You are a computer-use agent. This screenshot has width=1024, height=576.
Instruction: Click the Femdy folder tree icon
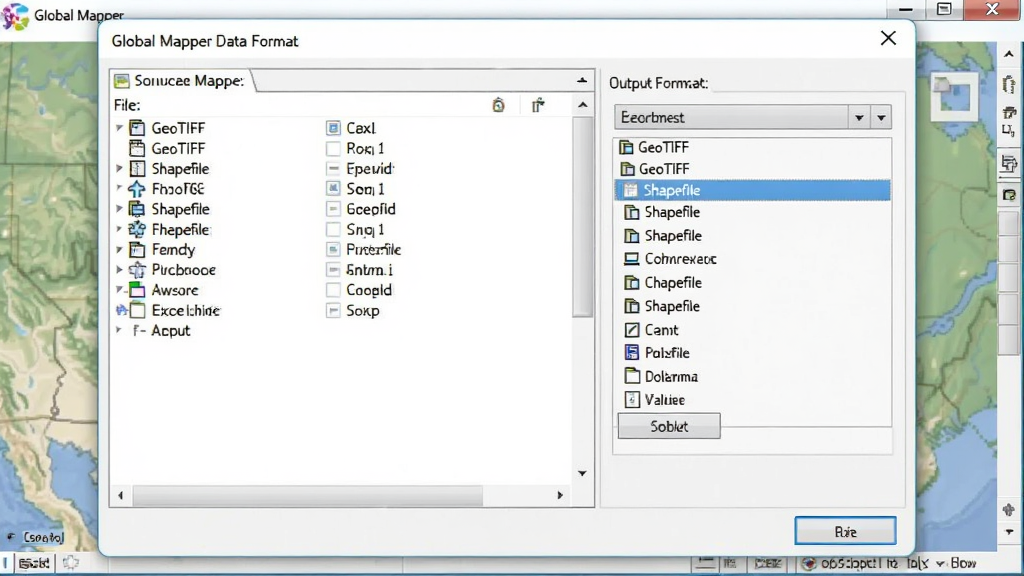point(136,249)
